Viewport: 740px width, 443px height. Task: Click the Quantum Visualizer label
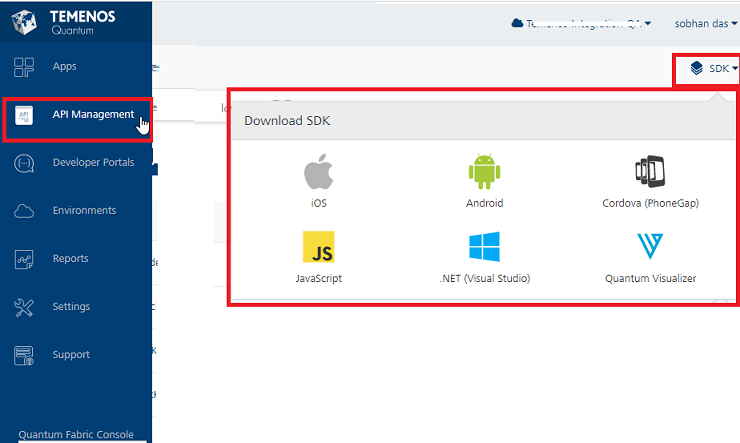click(650, 278)
